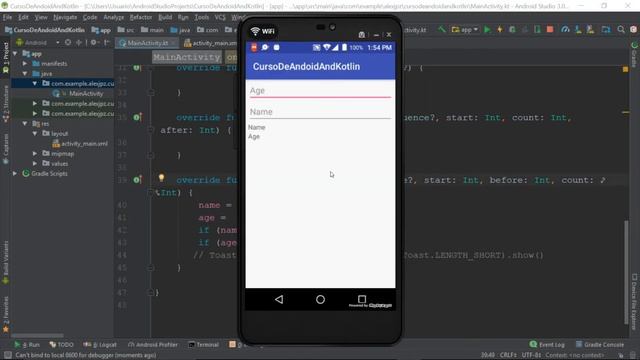Focus the Age input field in emulator

point(320,91)
